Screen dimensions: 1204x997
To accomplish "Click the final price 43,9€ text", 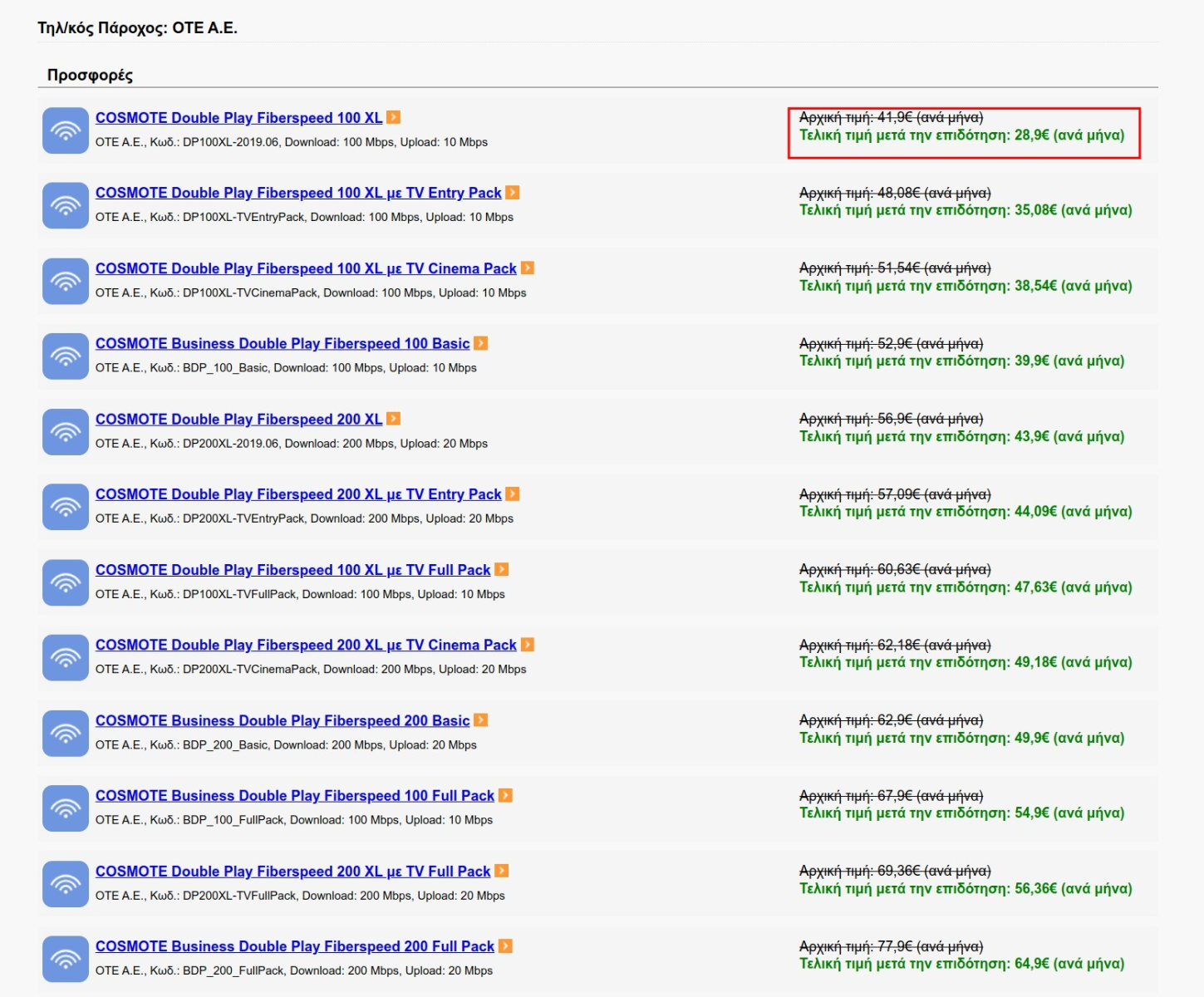I will click(961, 437).
